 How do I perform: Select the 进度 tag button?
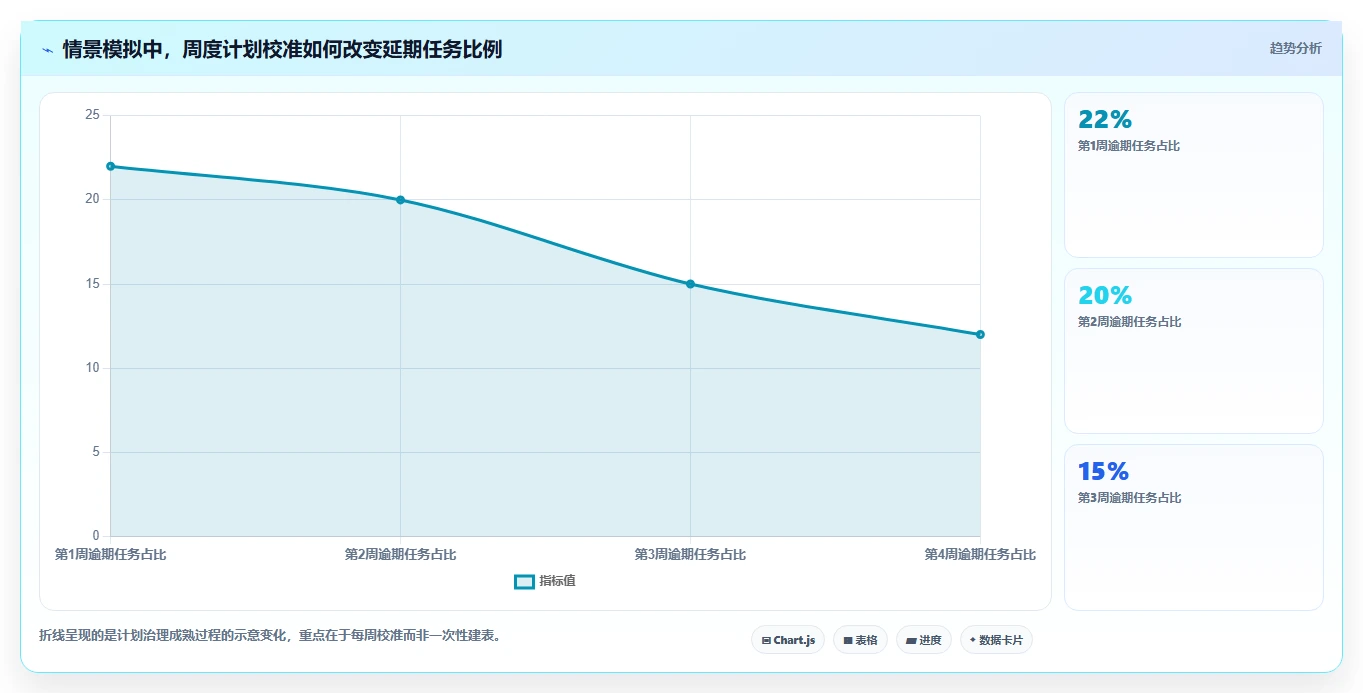tap(924, 640)
